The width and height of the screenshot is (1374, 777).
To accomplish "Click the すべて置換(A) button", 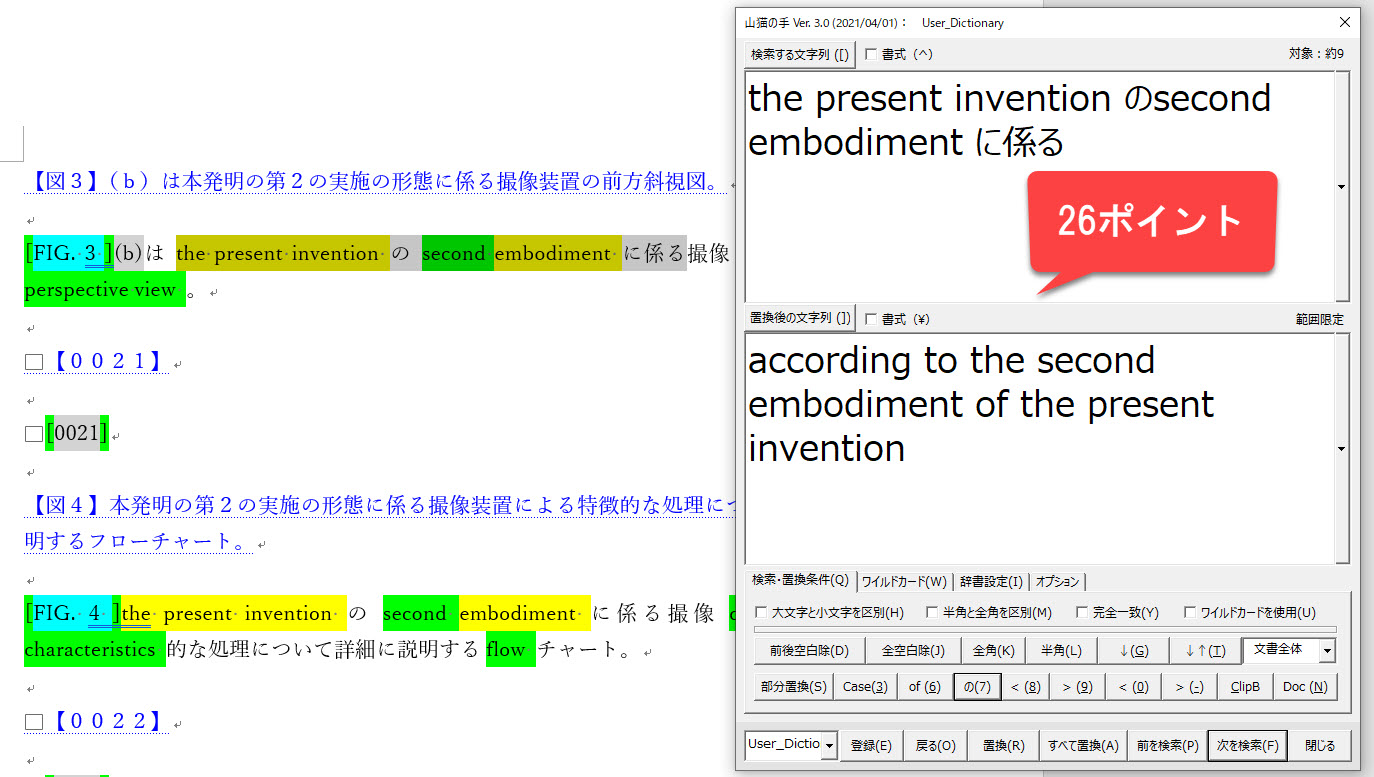I will (x=1083, y=746).
